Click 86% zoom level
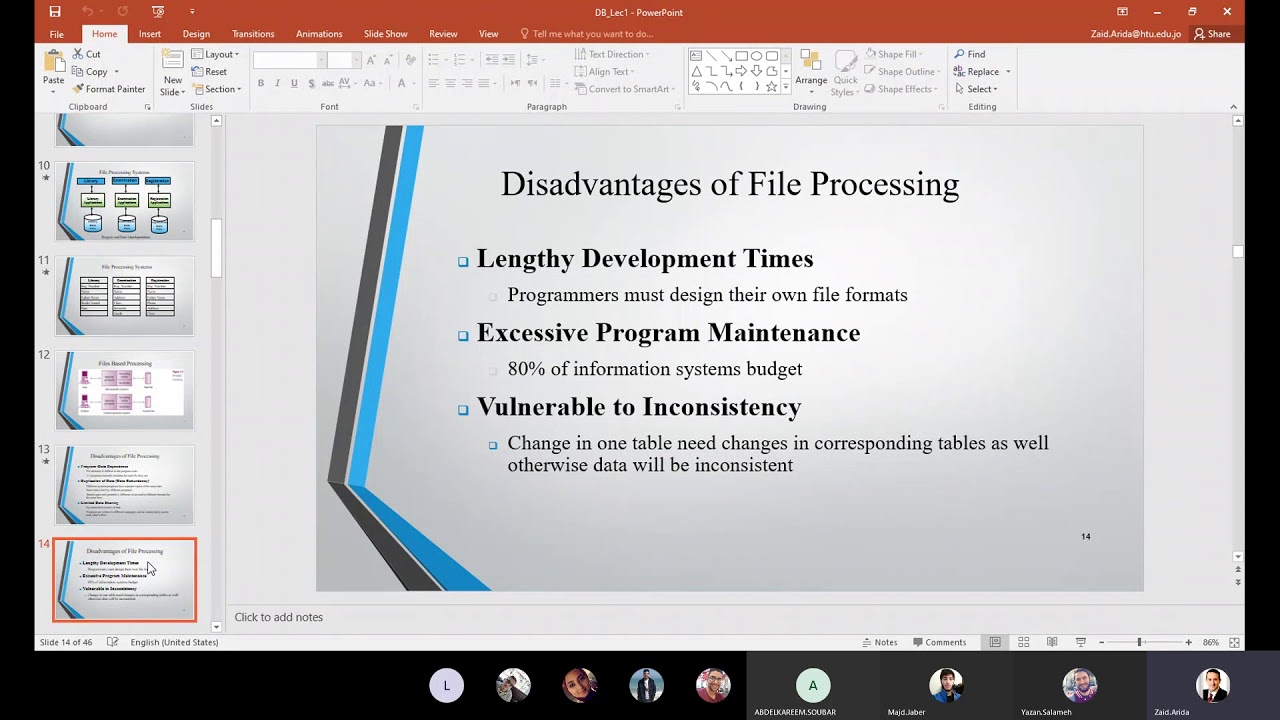This screenshot has height=720, width=1280. pyautogui.click(x=1210, y=642)
